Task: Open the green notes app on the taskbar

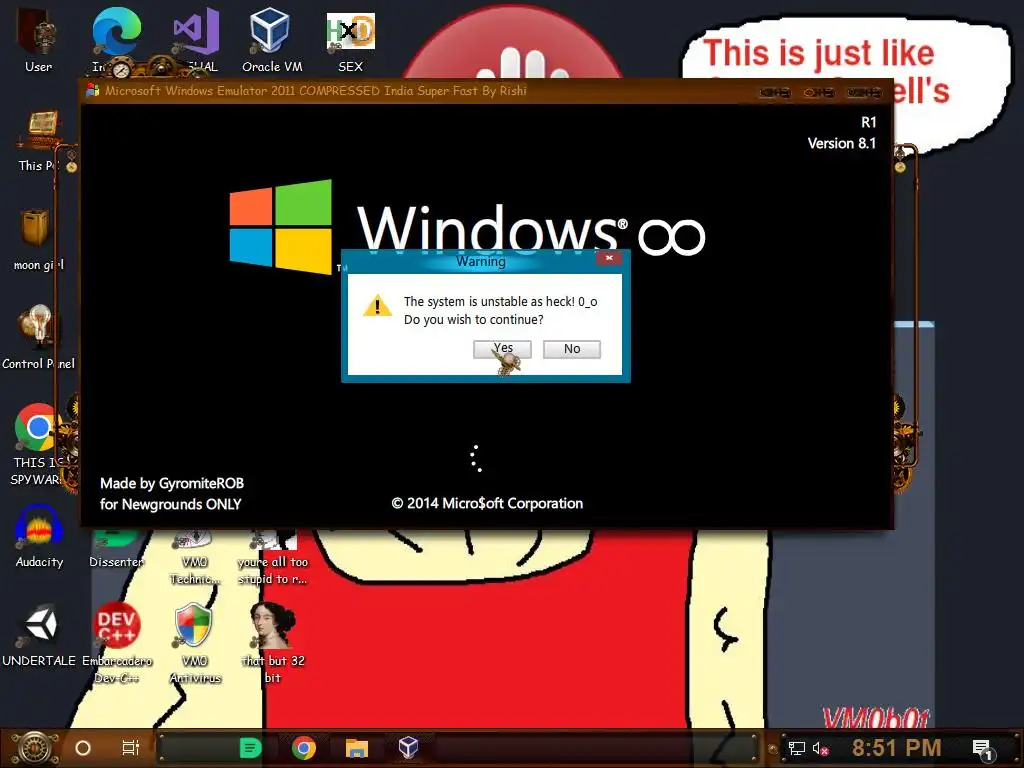Action: [250, 748]
